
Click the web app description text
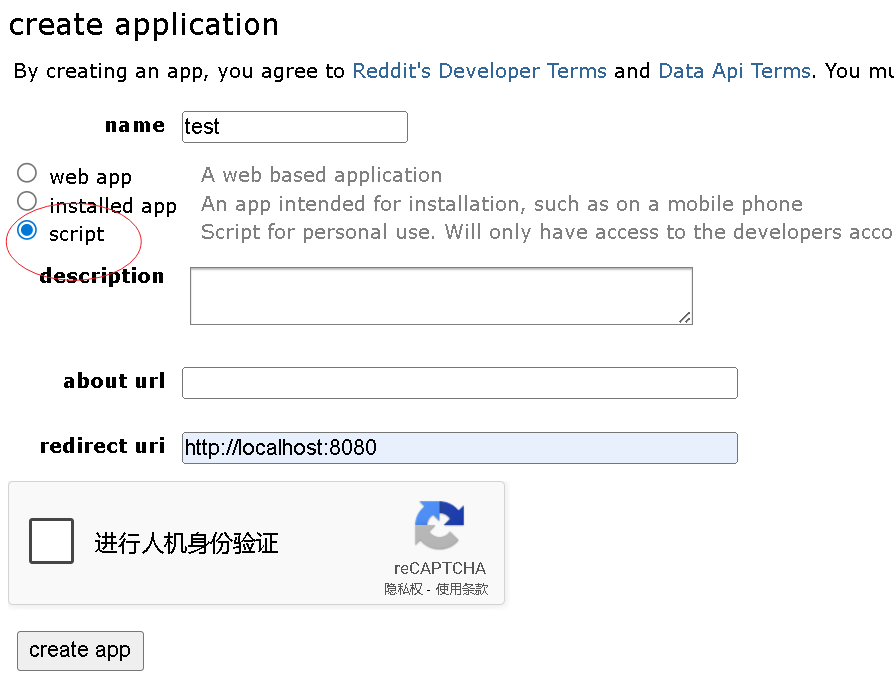(x=322, y=175)
